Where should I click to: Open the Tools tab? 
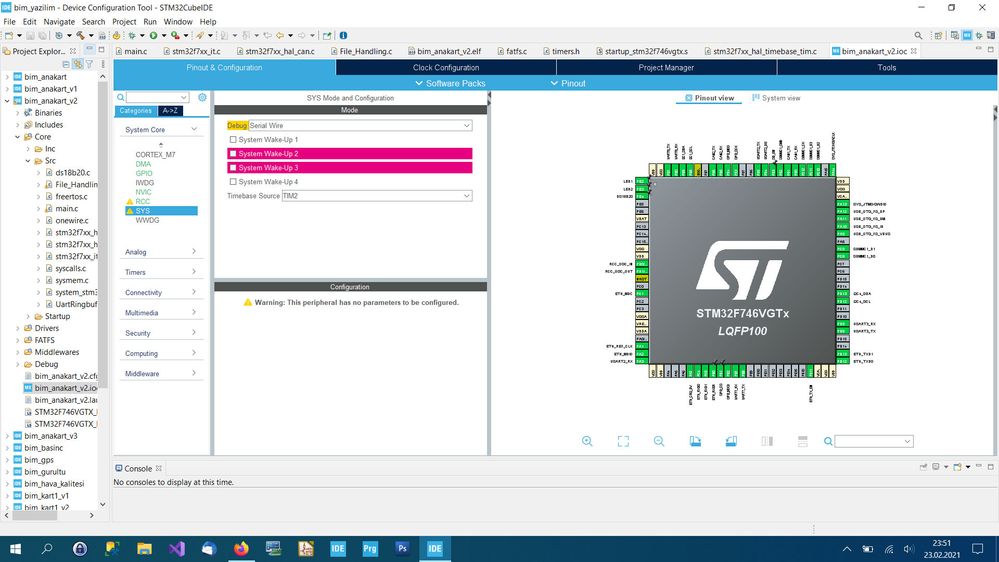tap(887, 68)
